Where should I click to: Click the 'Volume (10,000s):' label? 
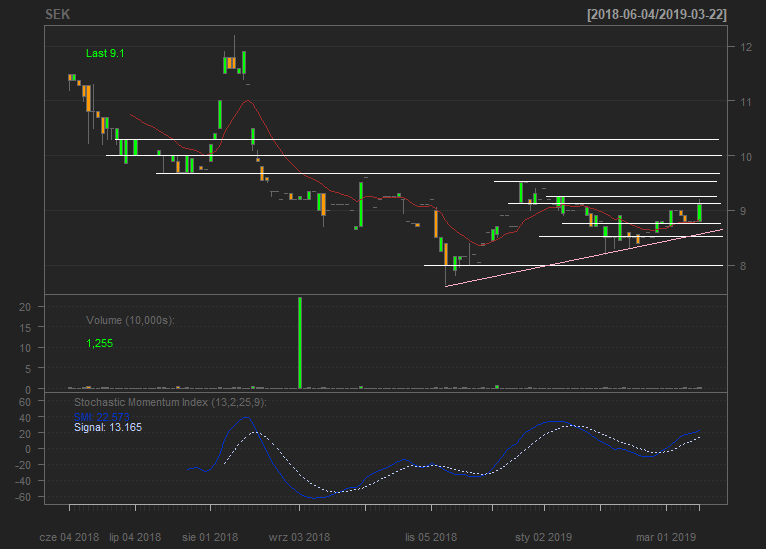tap(130, 320)
